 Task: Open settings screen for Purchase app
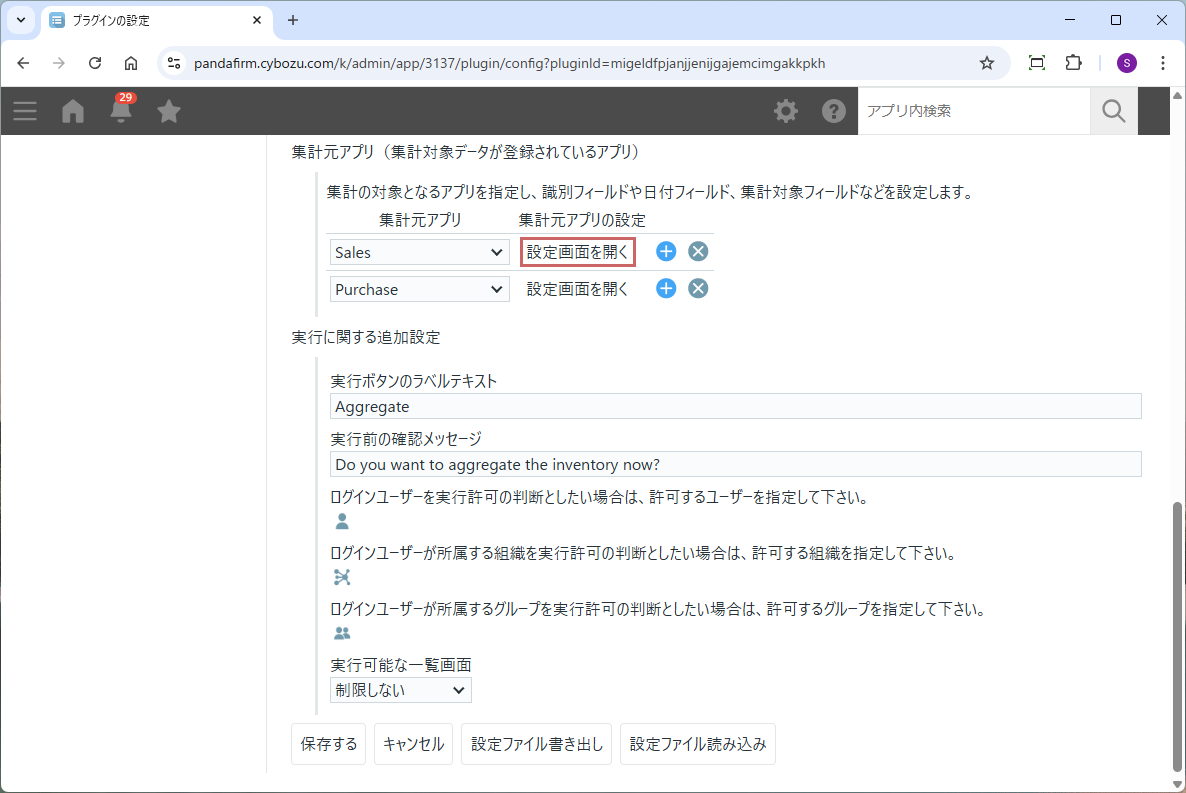tap(577, 290)
